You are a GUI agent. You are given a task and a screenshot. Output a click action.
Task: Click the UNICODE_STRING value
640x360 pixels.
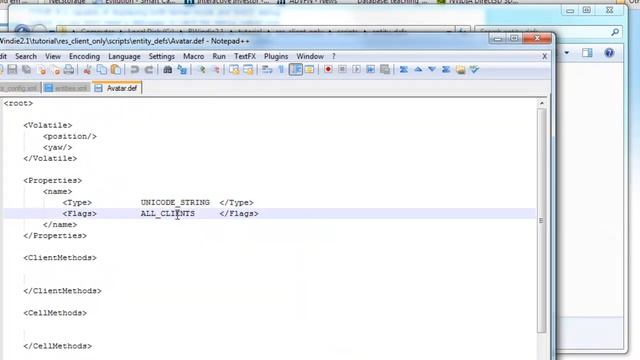[175, 202]
